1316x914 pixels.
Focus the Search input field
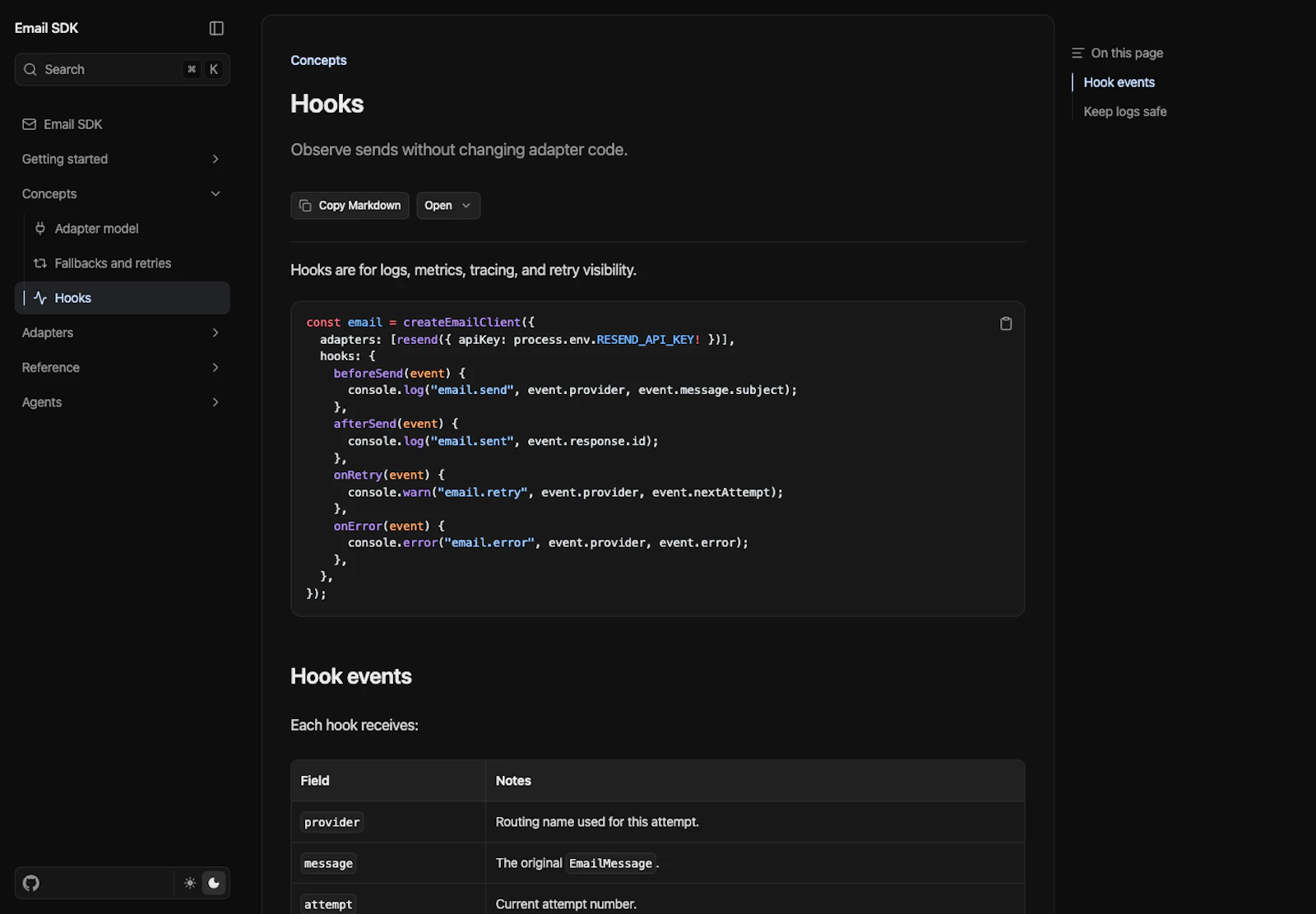pos(122,69)
